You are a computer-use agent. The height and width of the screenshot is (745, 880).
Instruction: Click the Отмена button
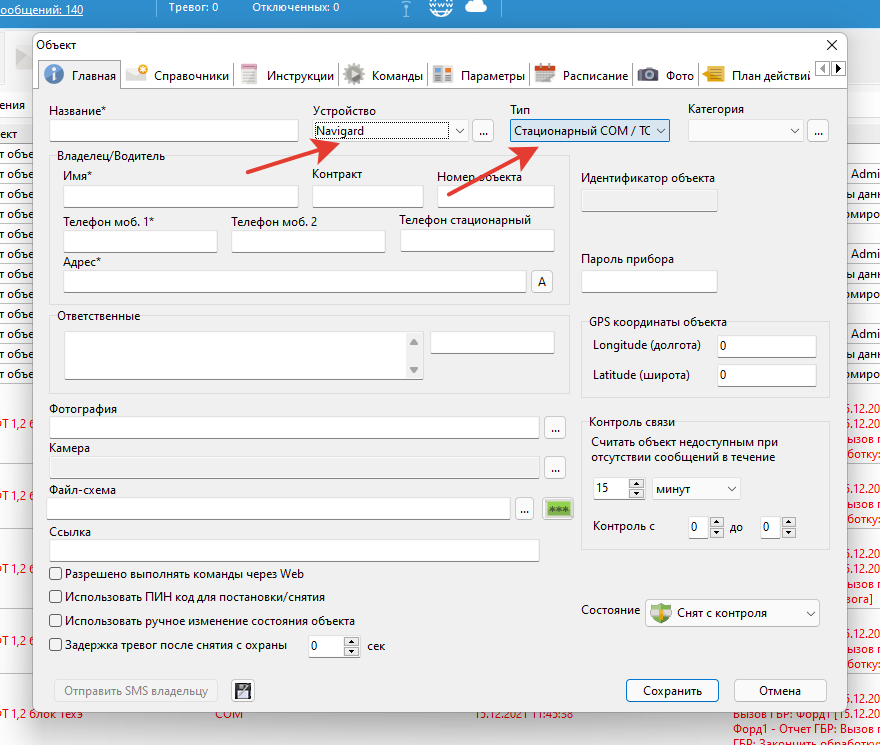click(x=780, y=691)
